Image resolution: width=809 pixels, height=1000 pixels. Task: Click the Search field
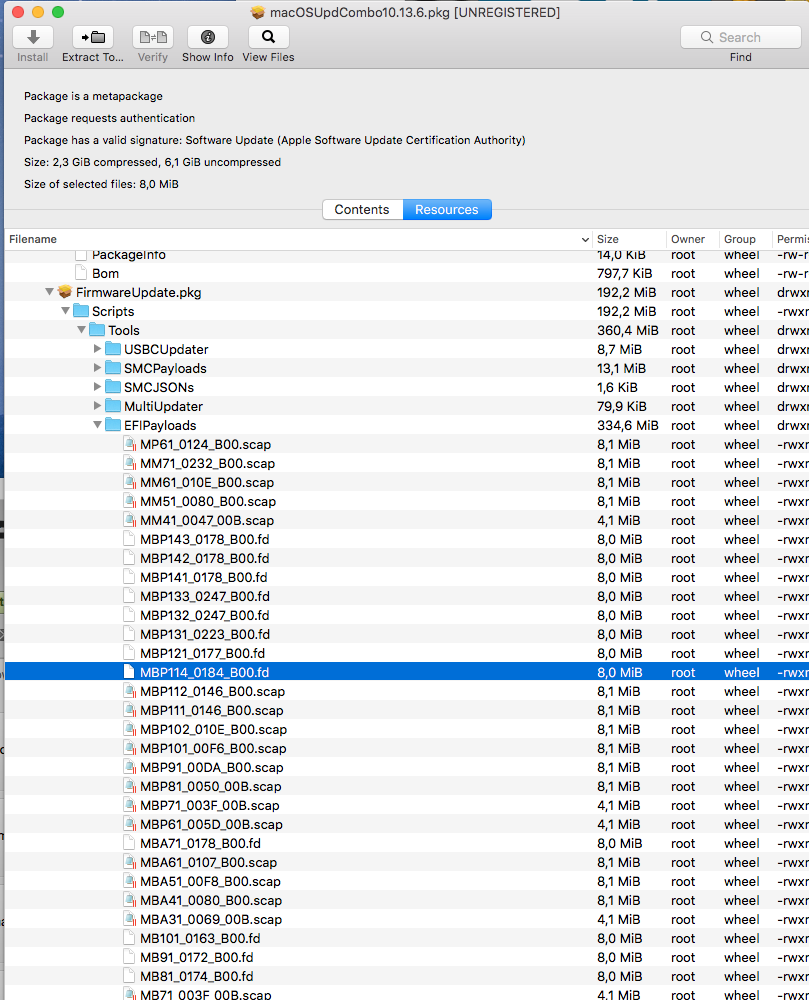[740, 37]
